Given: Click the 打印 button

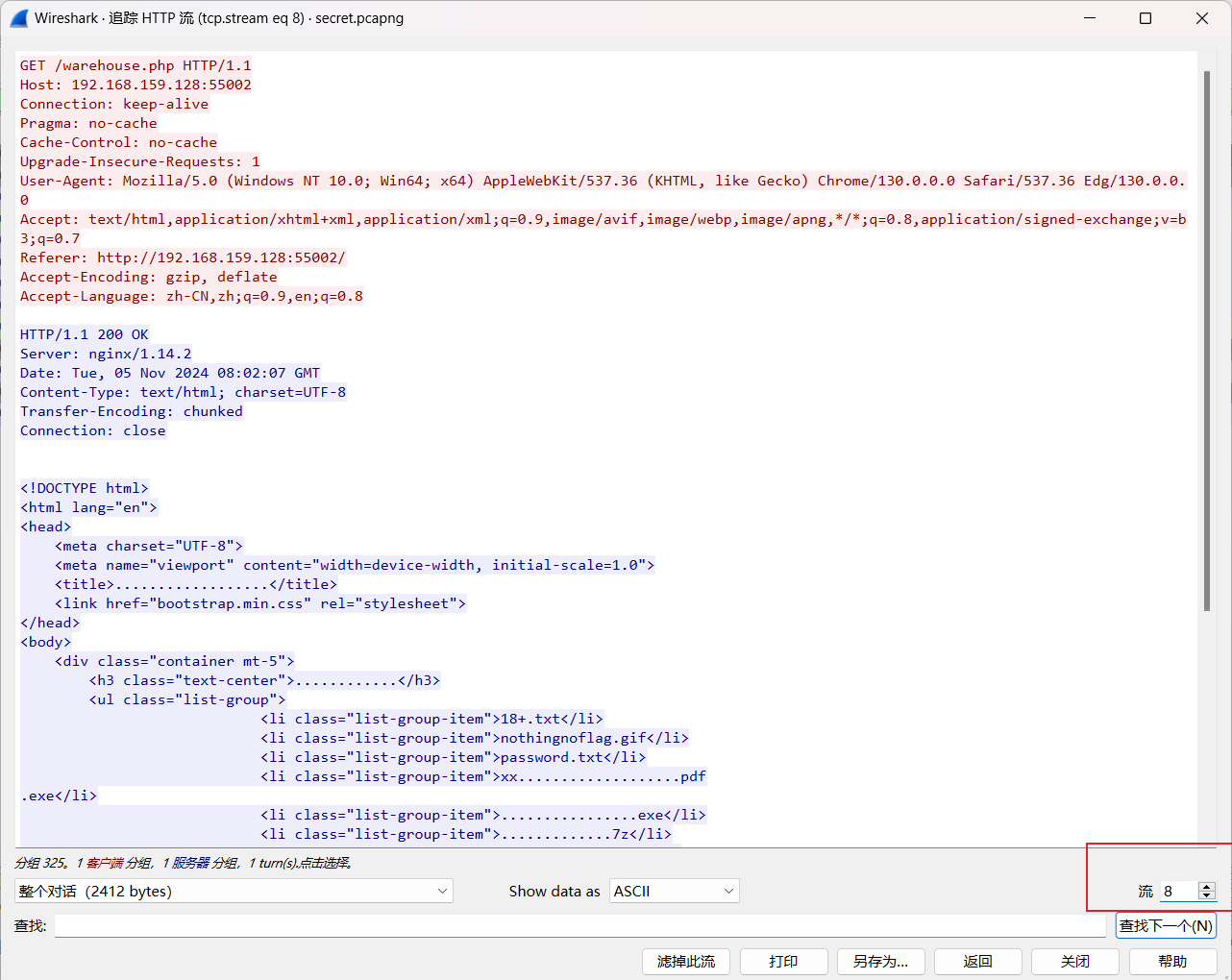Looking at the screenshot, I should 783,962.
